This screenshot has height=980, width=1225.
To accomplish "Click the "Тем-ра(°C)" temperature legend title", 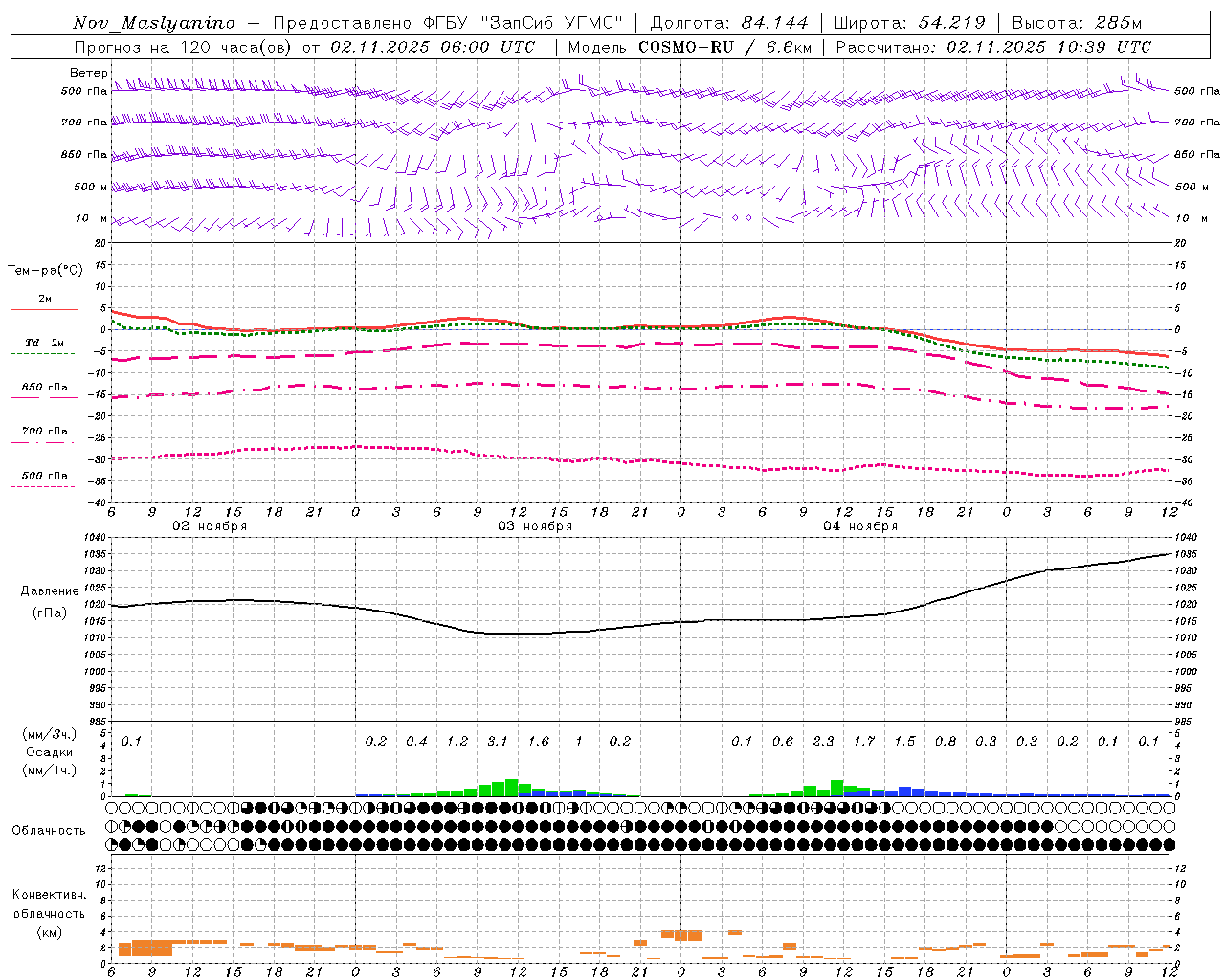I will click(45, 271).
